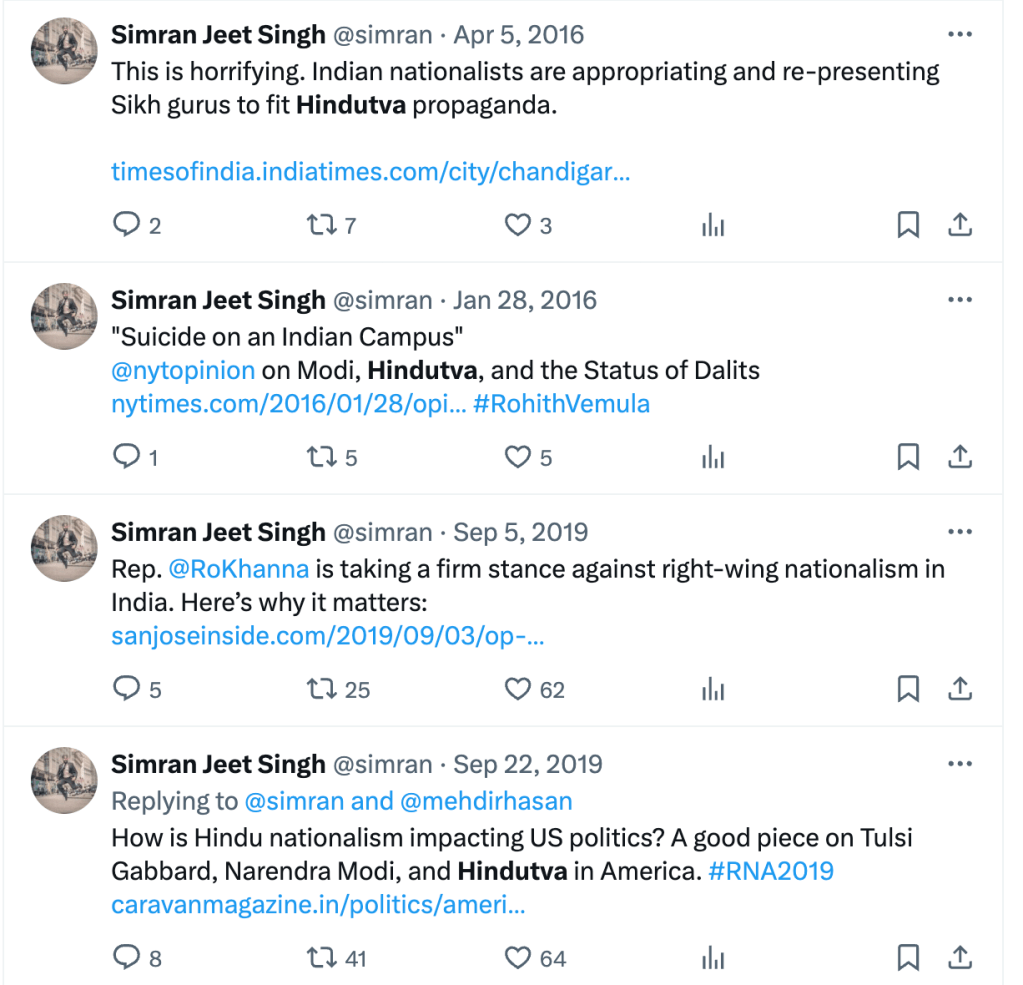Bookmark the Sep 5, 2019 tweet
Viewport: 1023px width, 985px height.
908,689
